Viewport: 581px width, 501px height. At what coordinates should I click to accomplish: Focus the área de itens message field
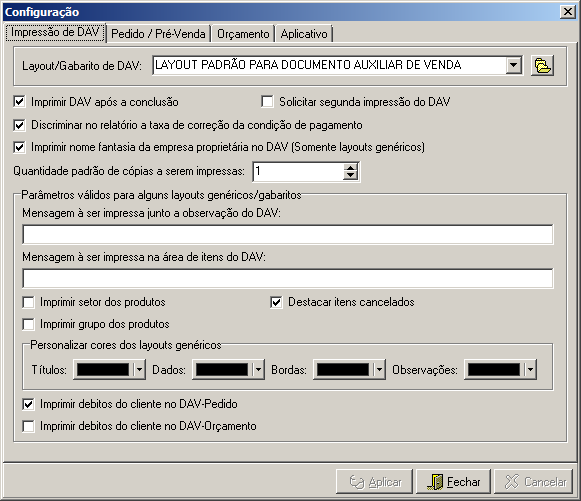[288, 278]
